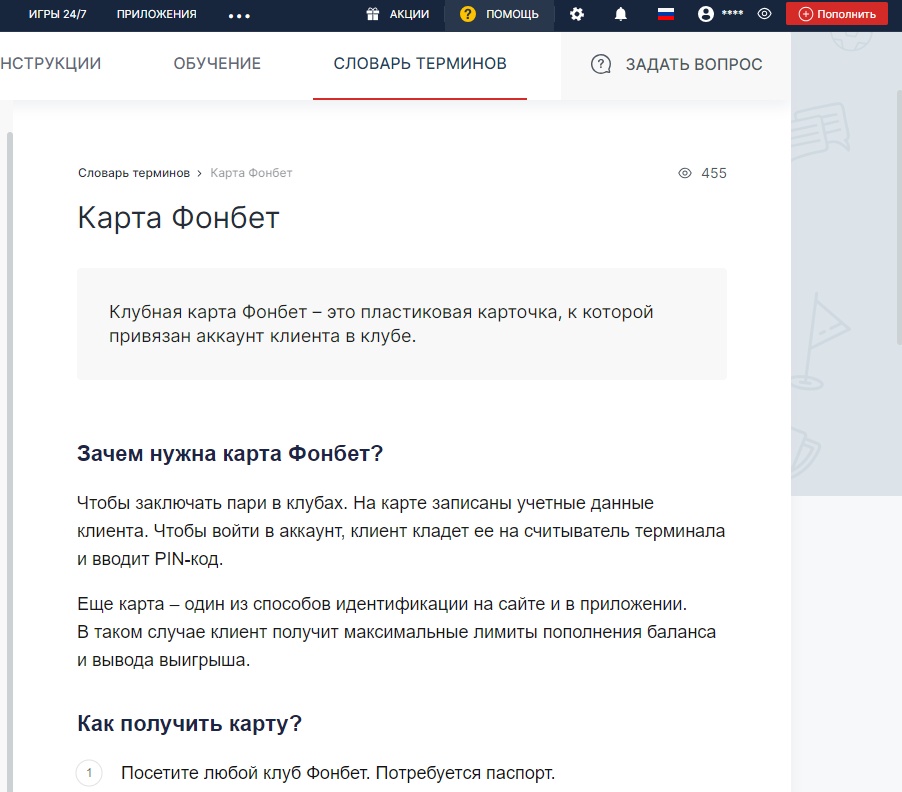The height and width of the screenshot is (792, 902).
Task: Click the red Пополнить deposit button
Action: pyautogui.click(x=836, y=14)
